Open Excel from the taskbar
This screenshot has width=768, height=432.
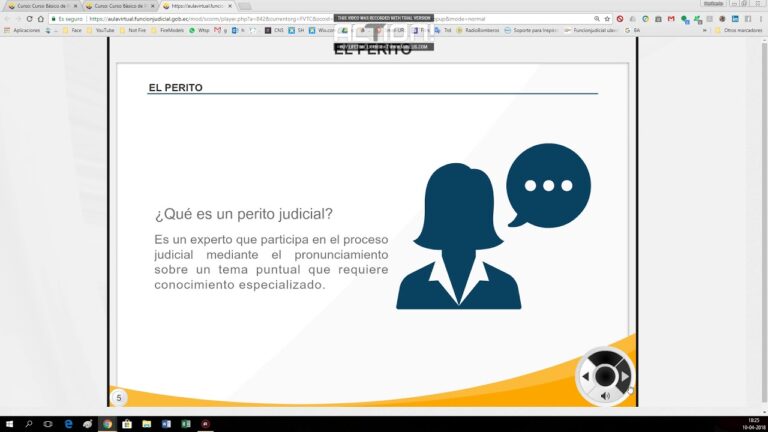coord(186,424)
